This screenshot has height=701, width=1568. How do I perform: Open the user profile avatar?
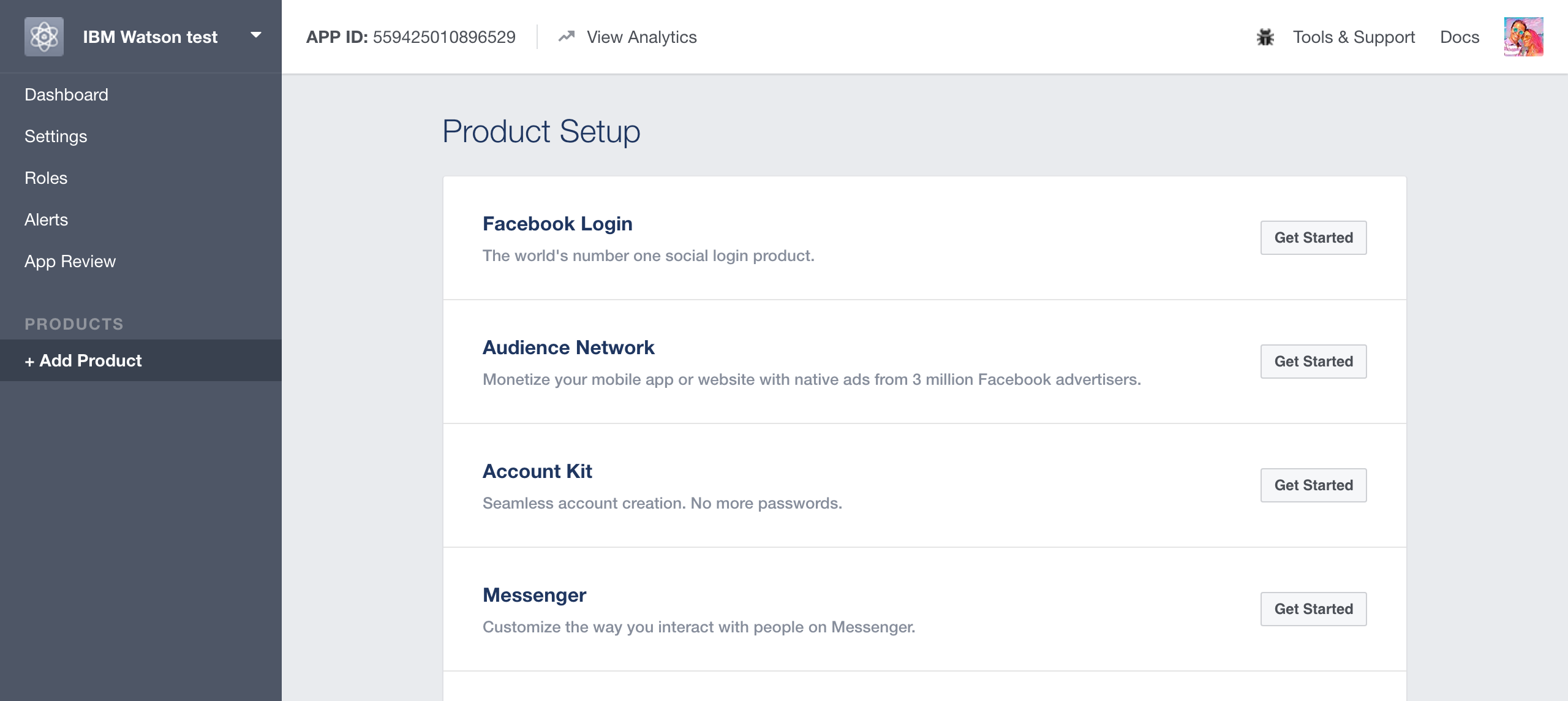coord(1523,37)
